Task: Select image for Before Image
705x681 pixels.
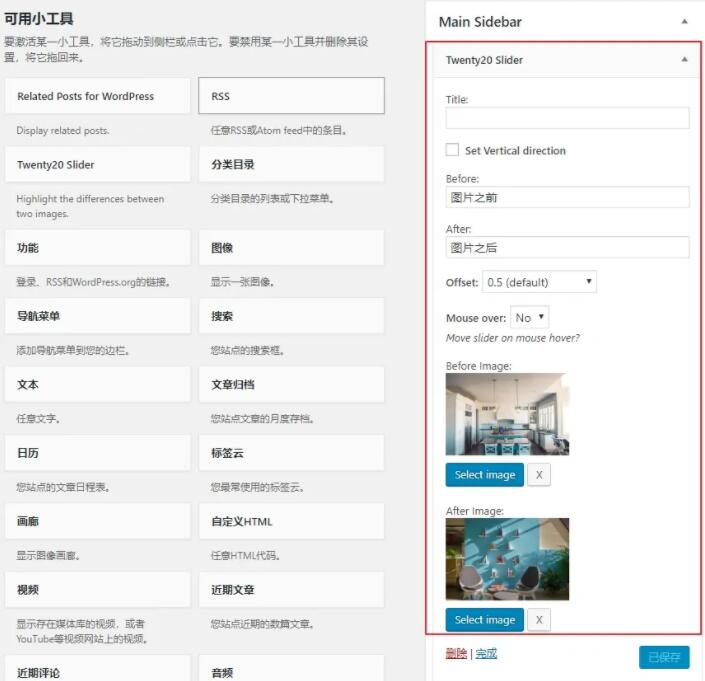Action: click(485, 475)
